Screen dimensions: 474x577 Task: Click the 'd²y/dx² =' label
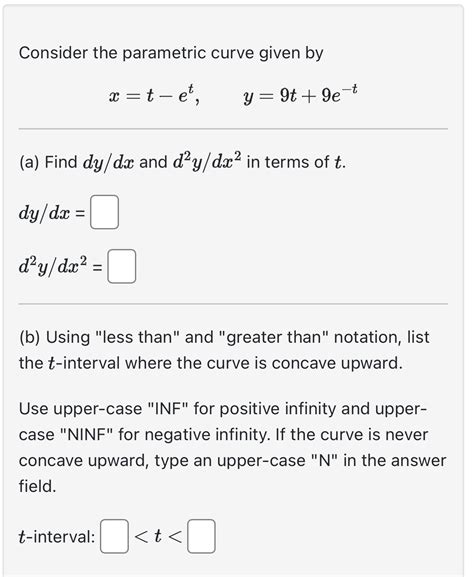(x=60, y=266)
